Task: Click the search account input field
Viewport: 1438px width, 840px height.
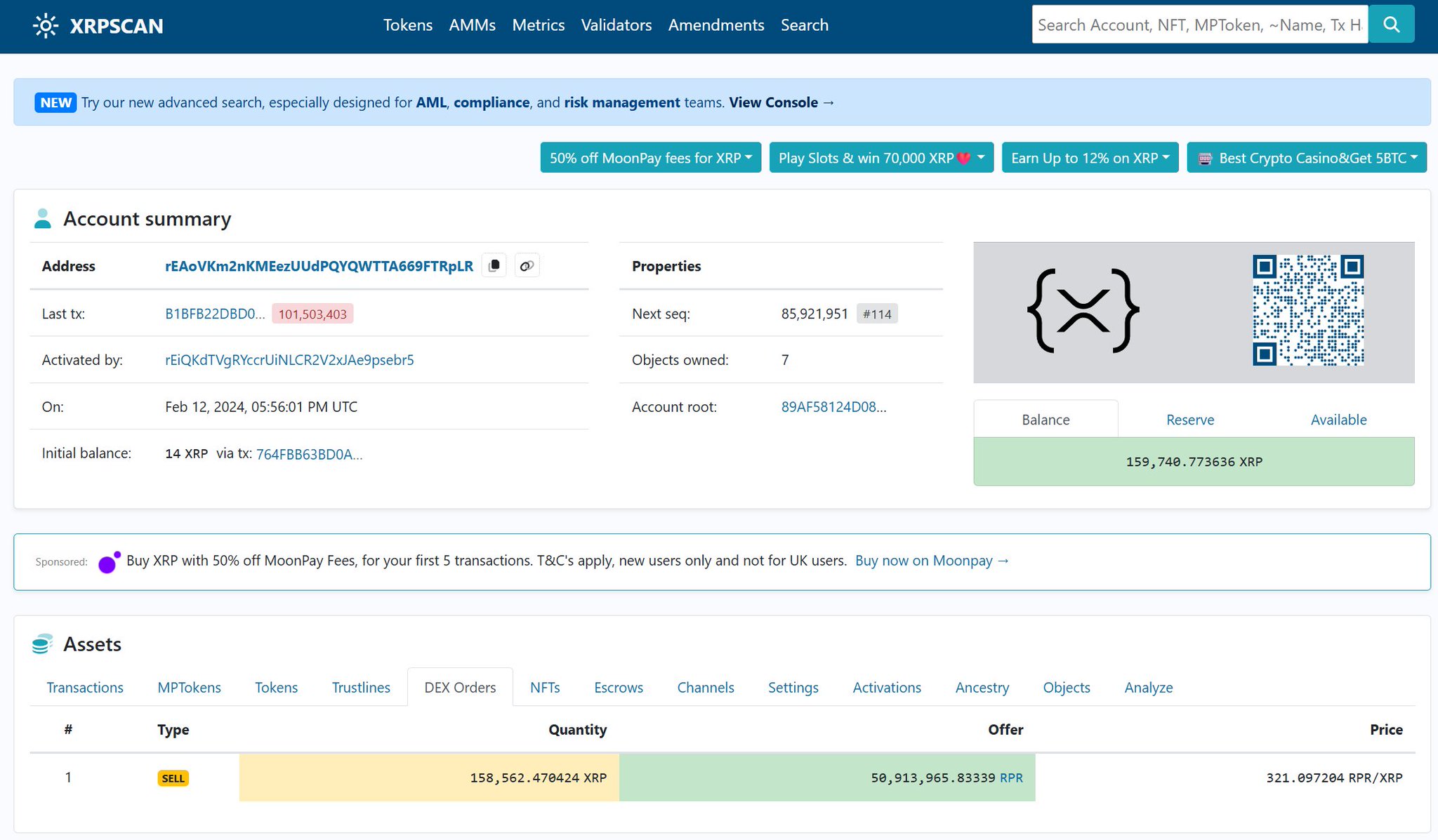Action: pos(1199,25)
